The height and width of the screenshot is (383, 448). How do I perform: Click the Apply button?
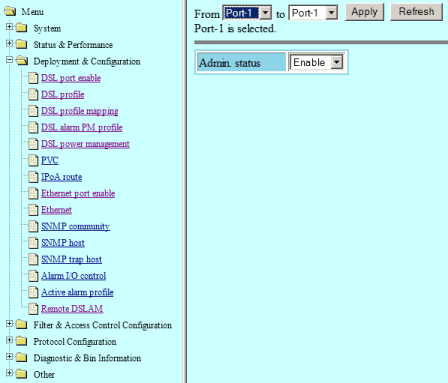(x=364, y=12)
